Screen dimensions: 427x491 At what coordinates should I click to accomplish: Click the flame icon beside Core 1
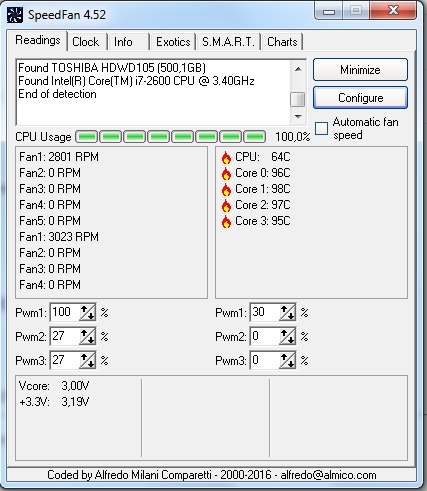pos(226,189)
